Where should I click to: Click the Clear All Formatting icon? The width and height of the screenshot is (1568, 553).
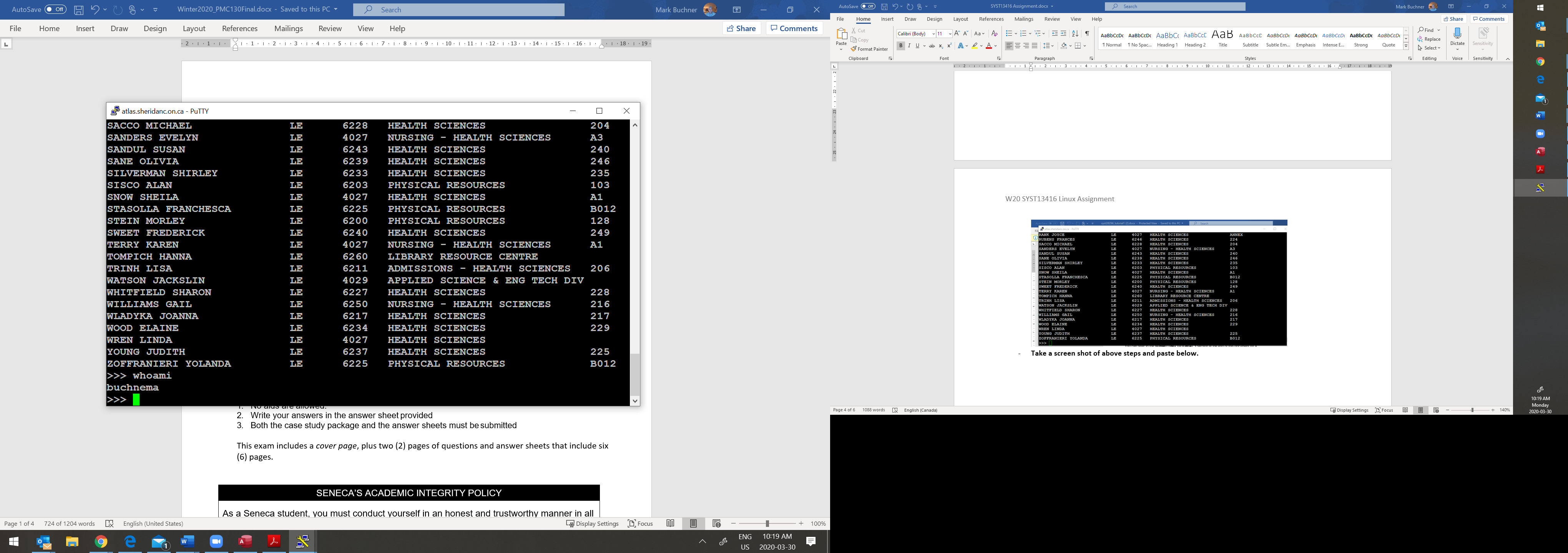click(995, 33)
